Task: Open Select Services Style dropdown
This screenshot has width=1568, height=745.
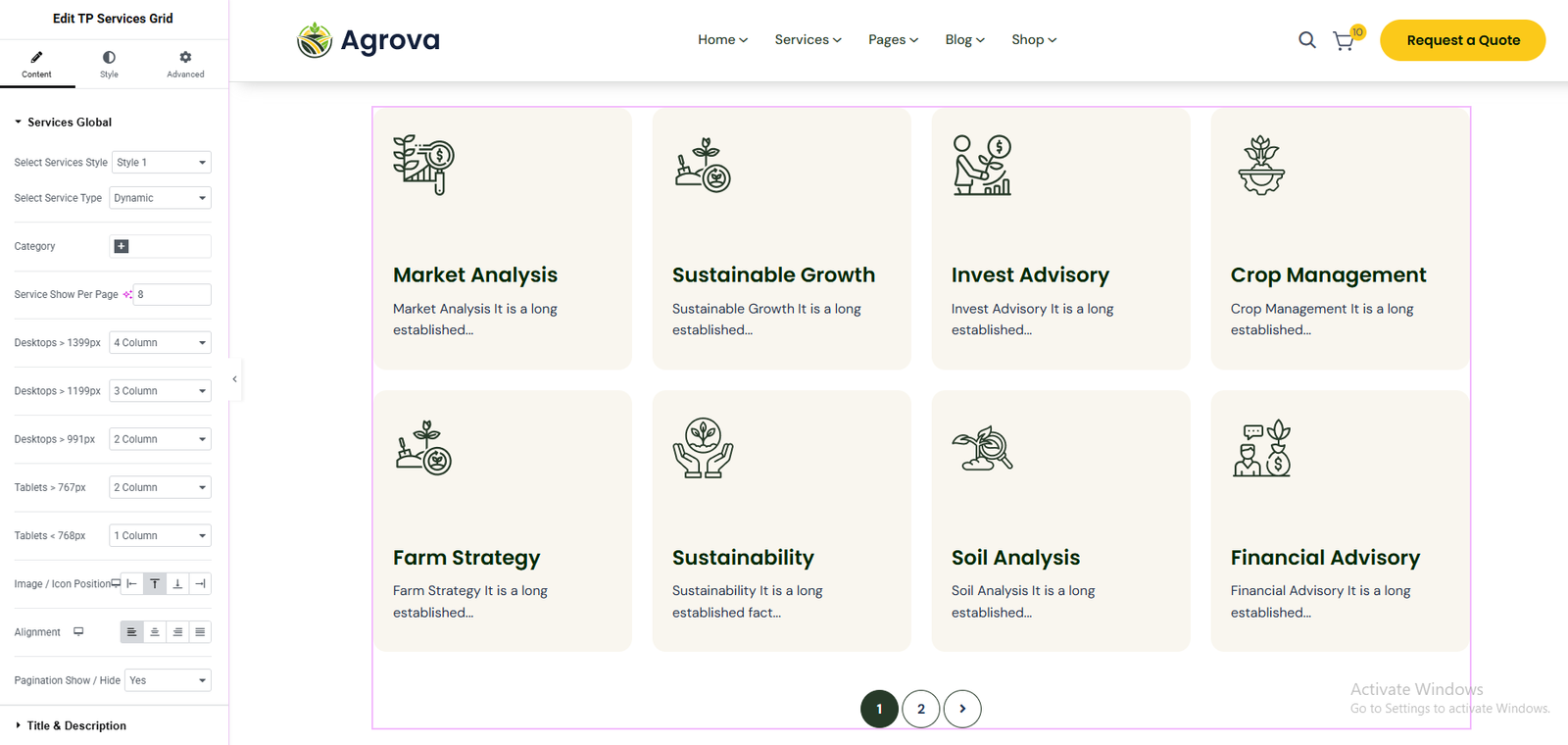Action: (x=162, y=163)
